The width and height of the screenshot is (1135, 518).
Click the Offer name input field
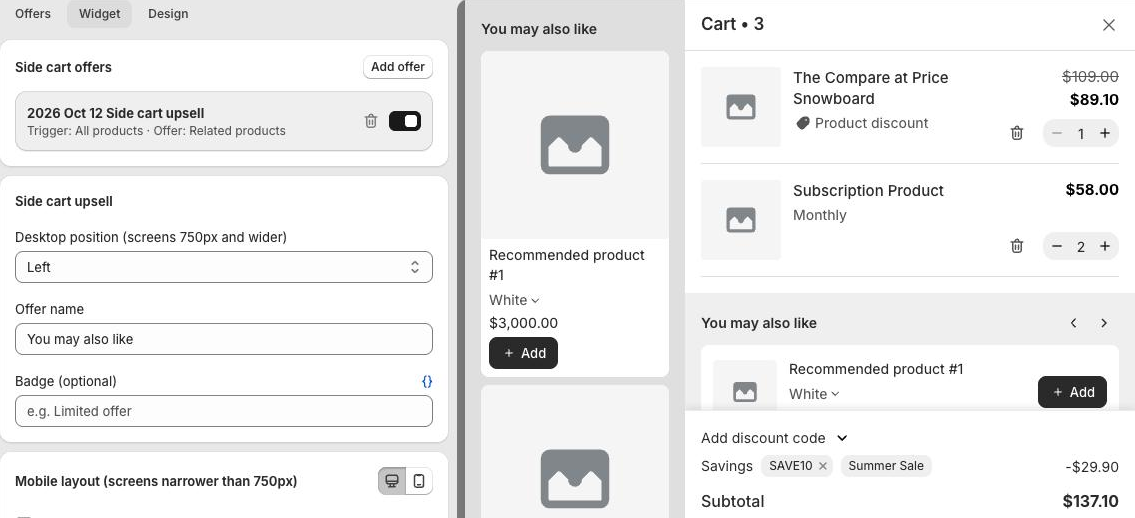pos(224,339)
